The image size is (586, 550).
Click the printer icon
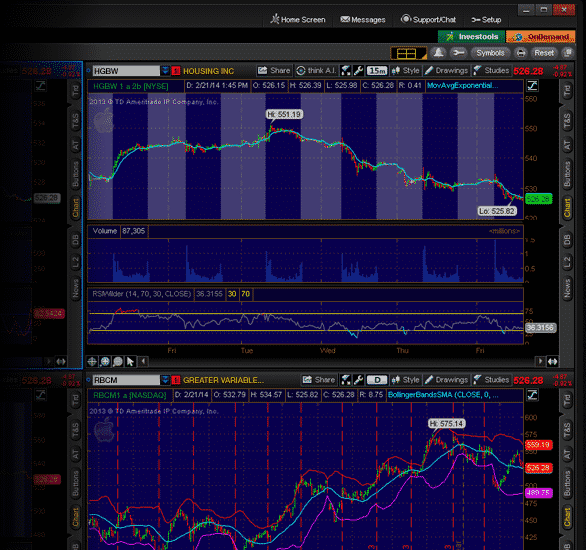521,53
